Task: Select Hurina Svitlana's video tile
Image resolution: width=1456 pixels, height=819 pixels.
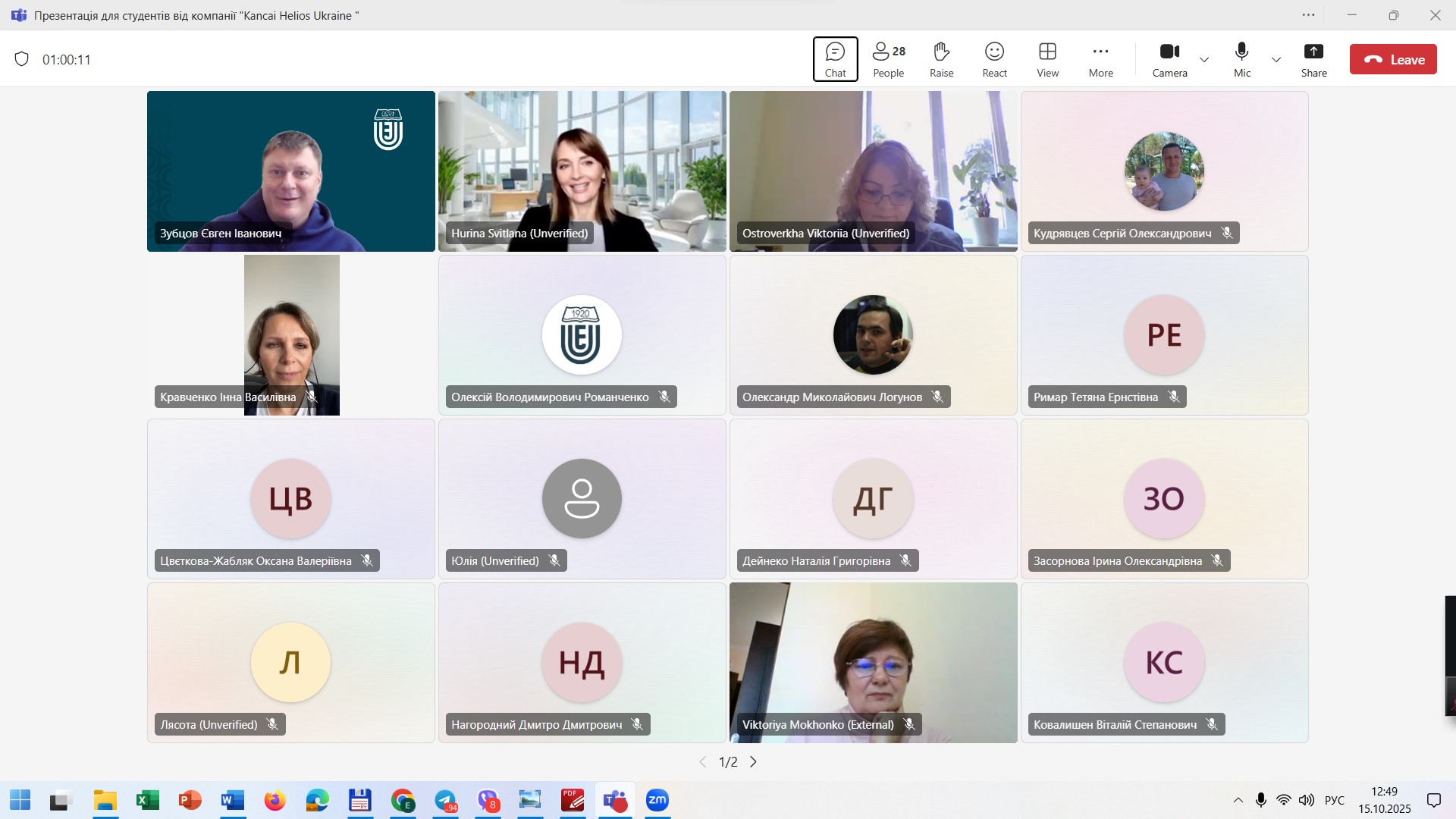Action: tap(582, 171)
